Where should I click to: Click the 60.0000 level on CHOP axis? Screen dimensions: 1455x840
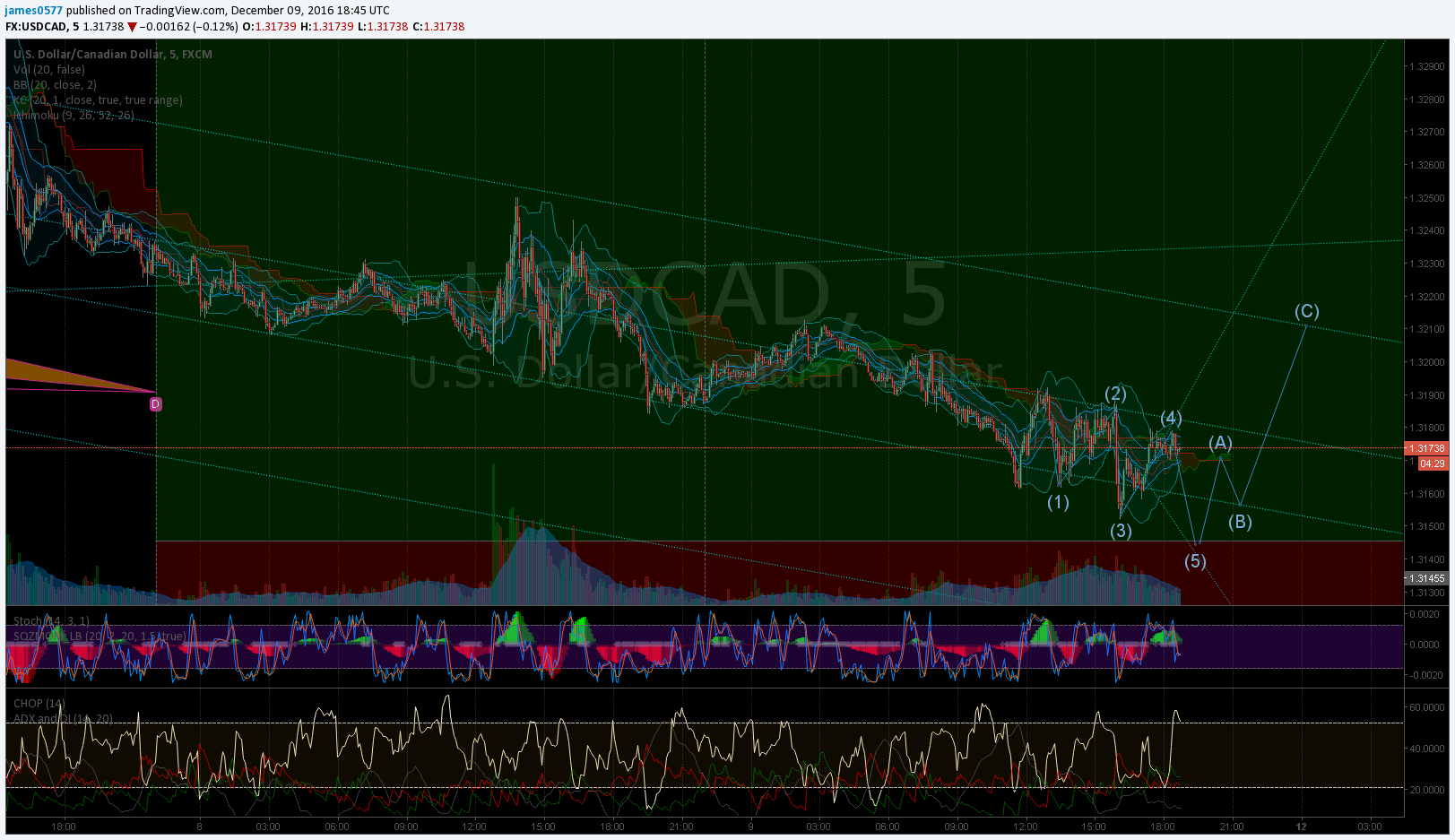click(x=1427, y=707)
